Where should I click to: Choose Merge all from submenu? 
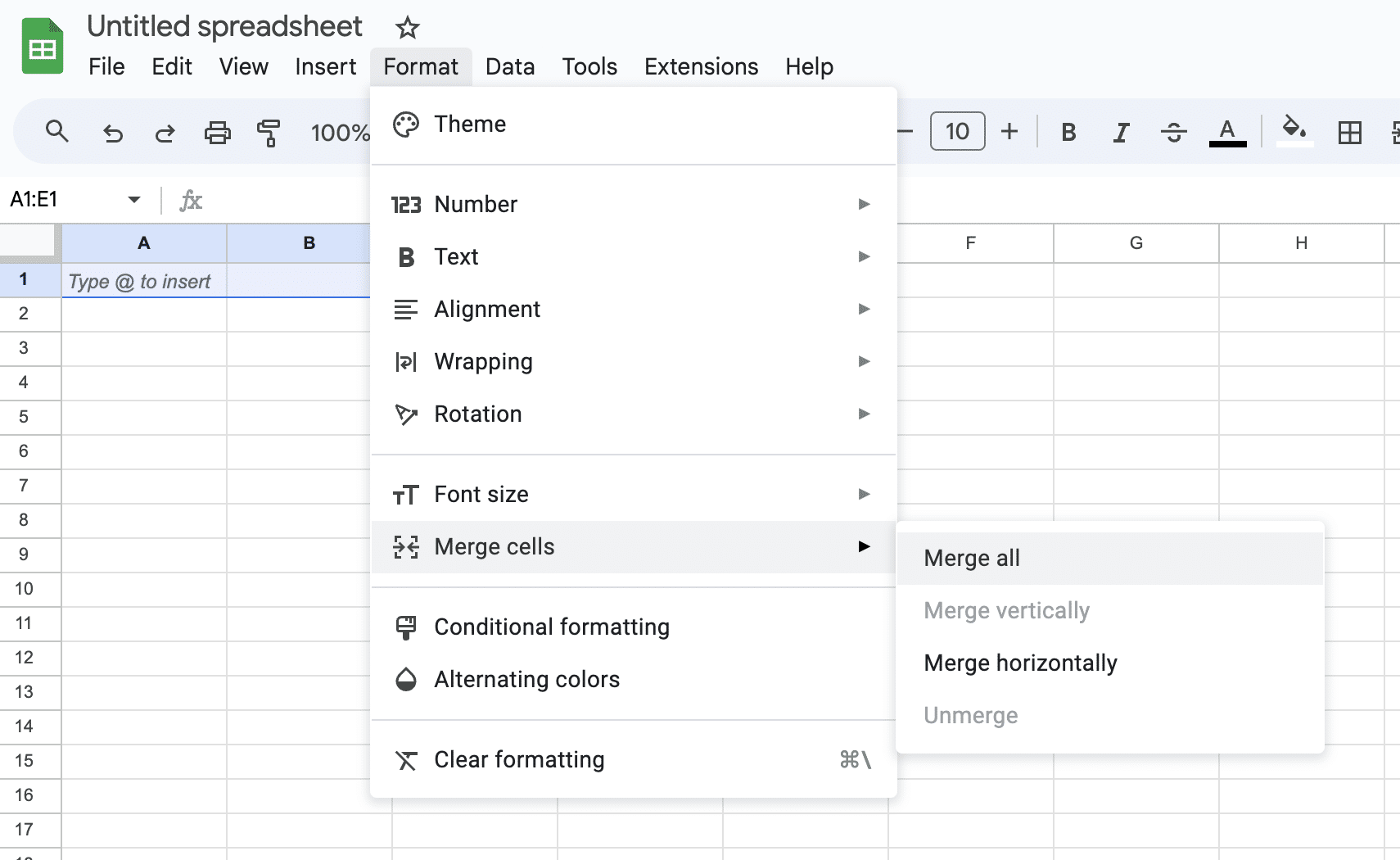tap(972, 559)
